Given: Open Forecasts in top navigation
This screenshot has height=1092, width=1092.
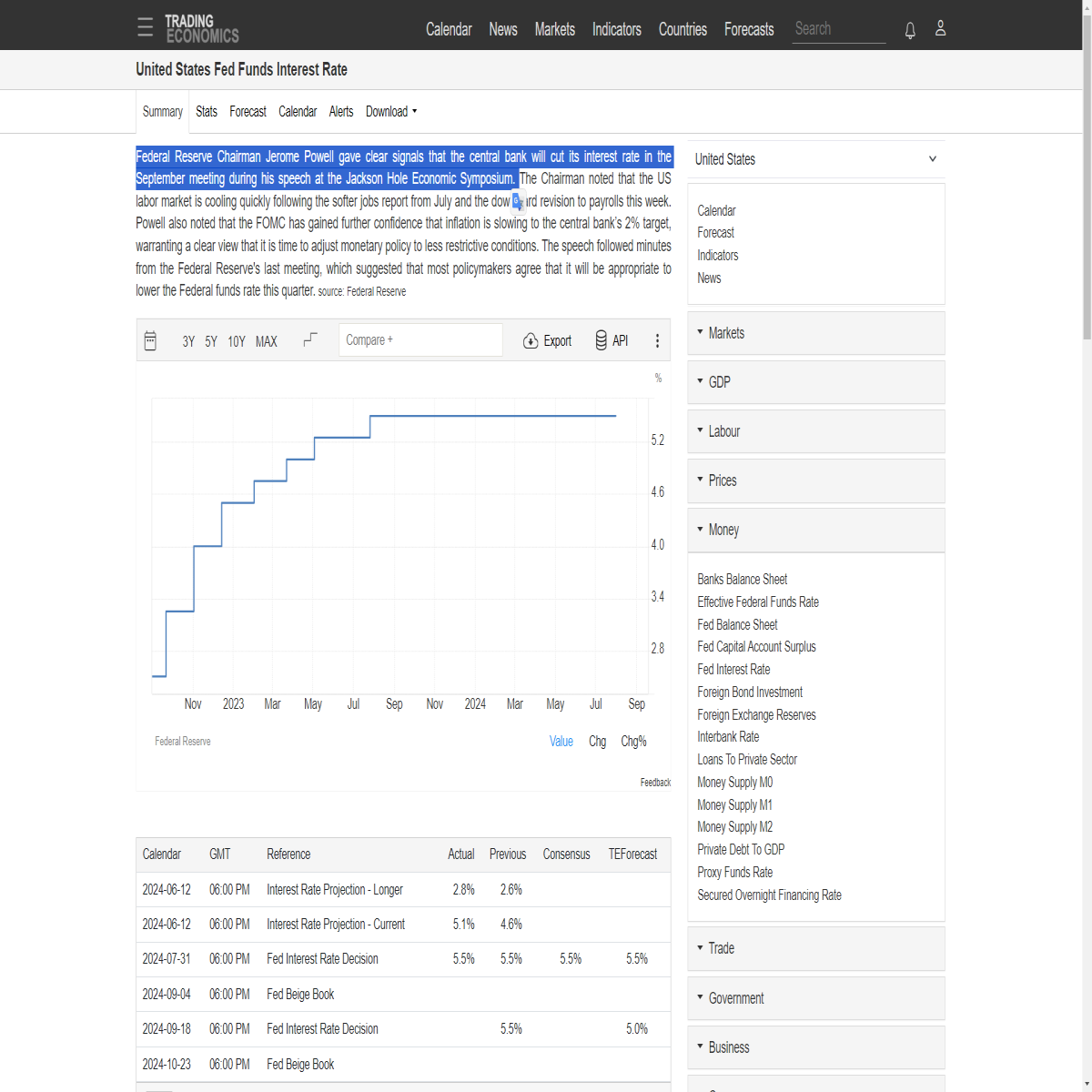Looking at the screenshot, I should point(749,29).
